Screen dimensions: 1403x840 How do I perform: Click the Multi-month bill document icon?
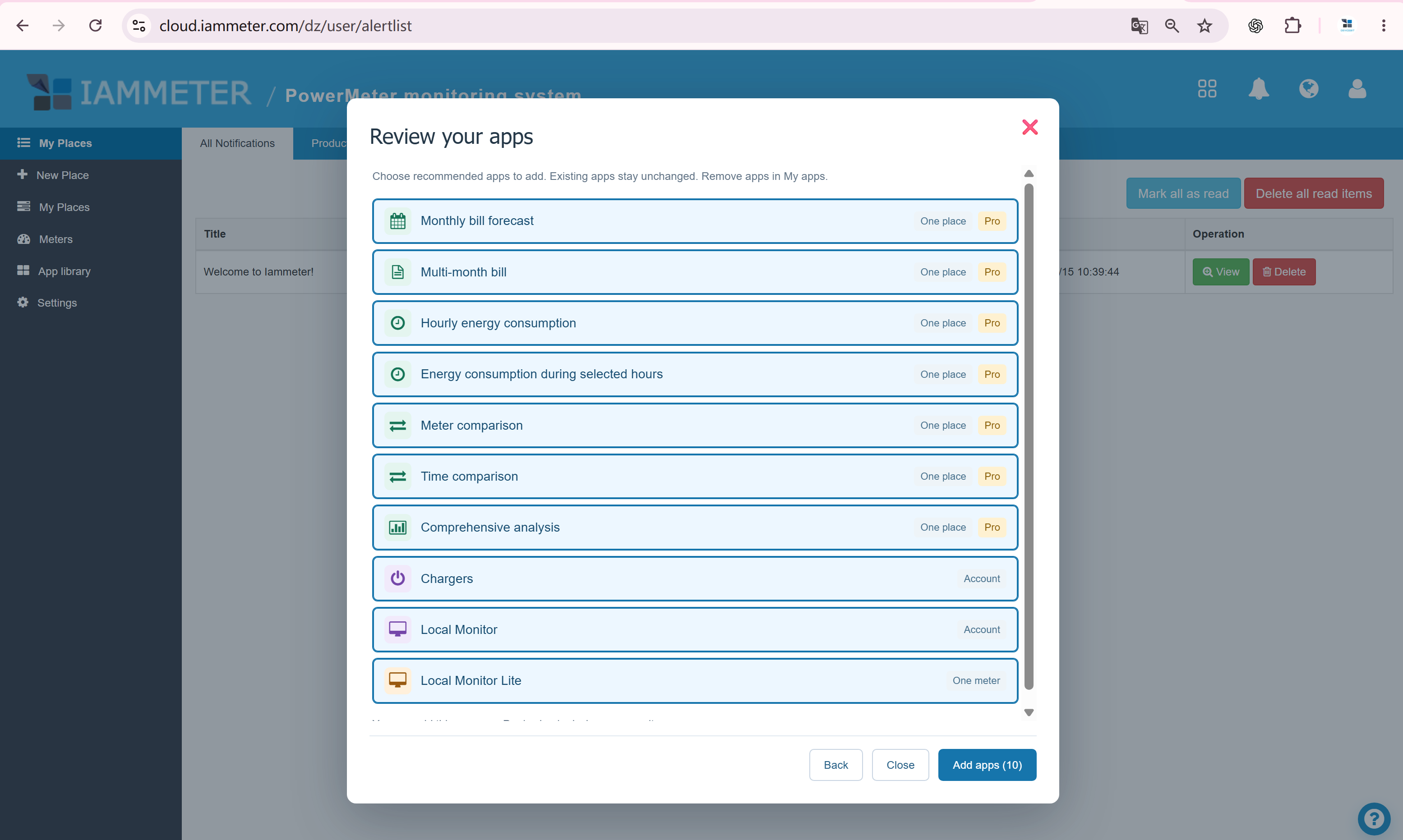[397, 272]
